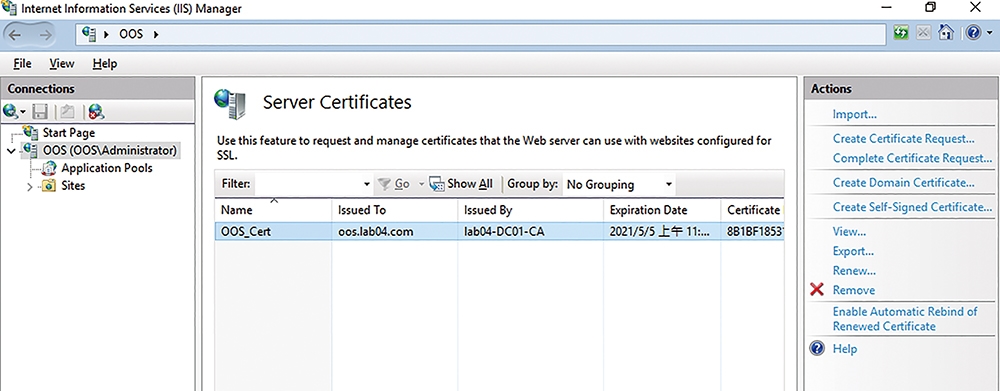Click the red X Remove icon
This screenshot has width=1000, height=391.
pyautogui.click(x=817, y=290)
